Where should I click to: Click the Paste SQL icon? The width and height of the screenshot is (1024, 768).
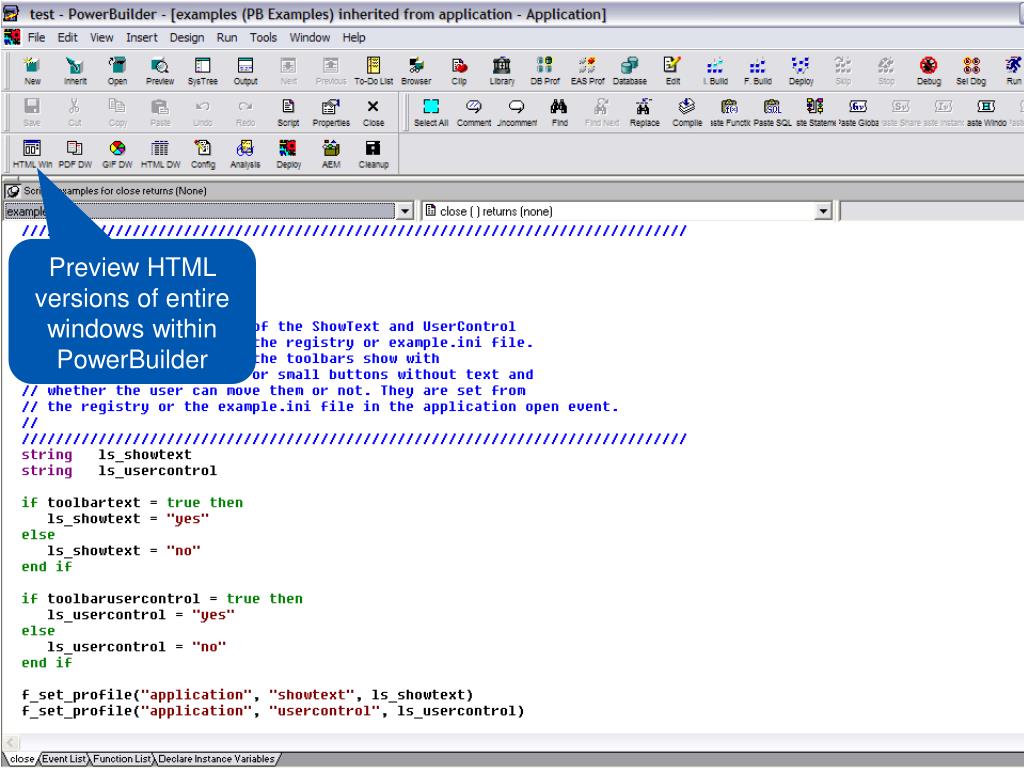[773, 112]
